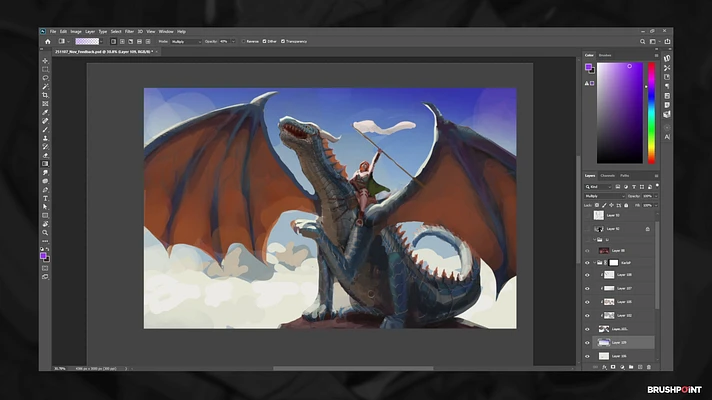Screen dimensions: 712x400
Task: Choose the linear gradient style icon
Action: (x=114, y=41)
